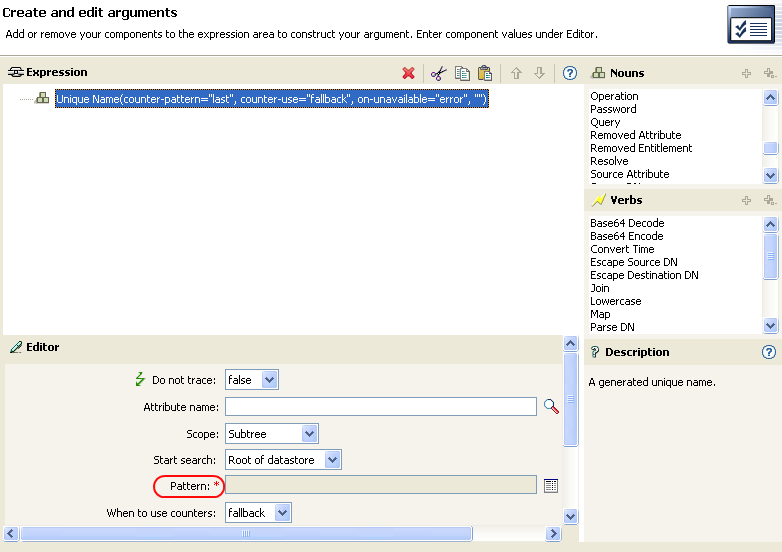Click Editor vertical scroll down arrow
The height and width of the screenshot is (552, 782).
[571, 516]
